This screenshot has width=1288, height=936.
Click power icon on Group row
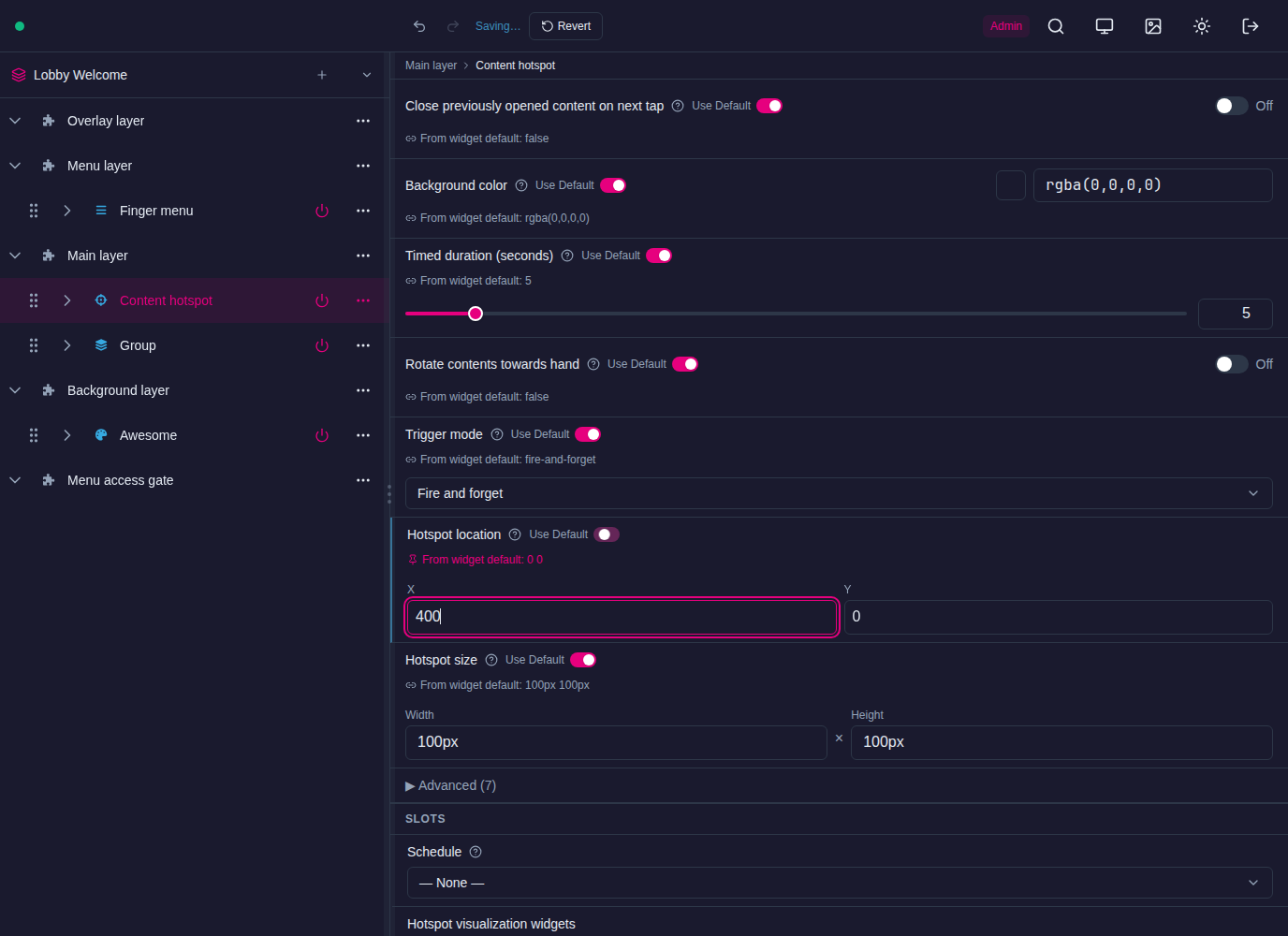point(322,345)
